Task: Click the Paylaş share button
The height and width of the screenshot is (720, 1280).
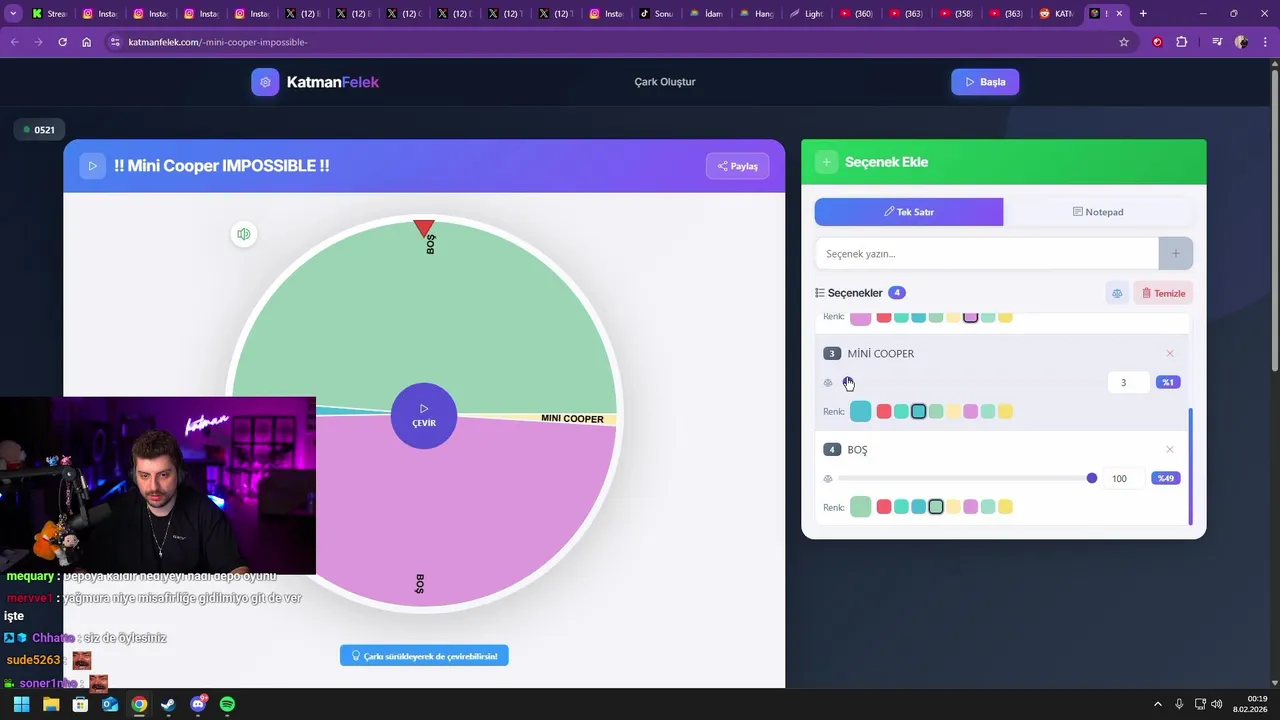Action: (738, 166)
